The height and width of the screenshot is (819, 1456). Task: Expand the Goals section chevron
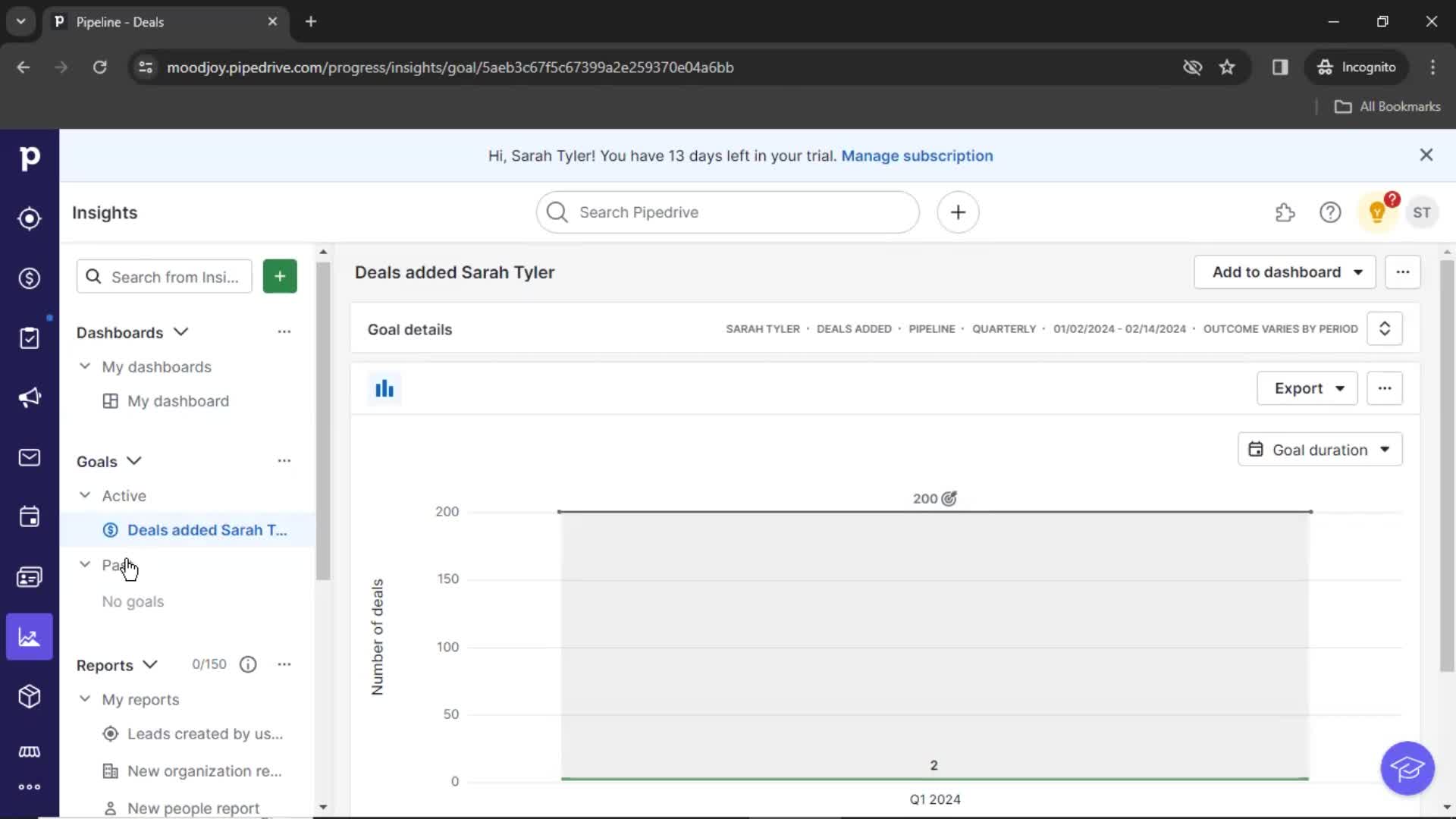pyautogui.click(x=134, y=461)
